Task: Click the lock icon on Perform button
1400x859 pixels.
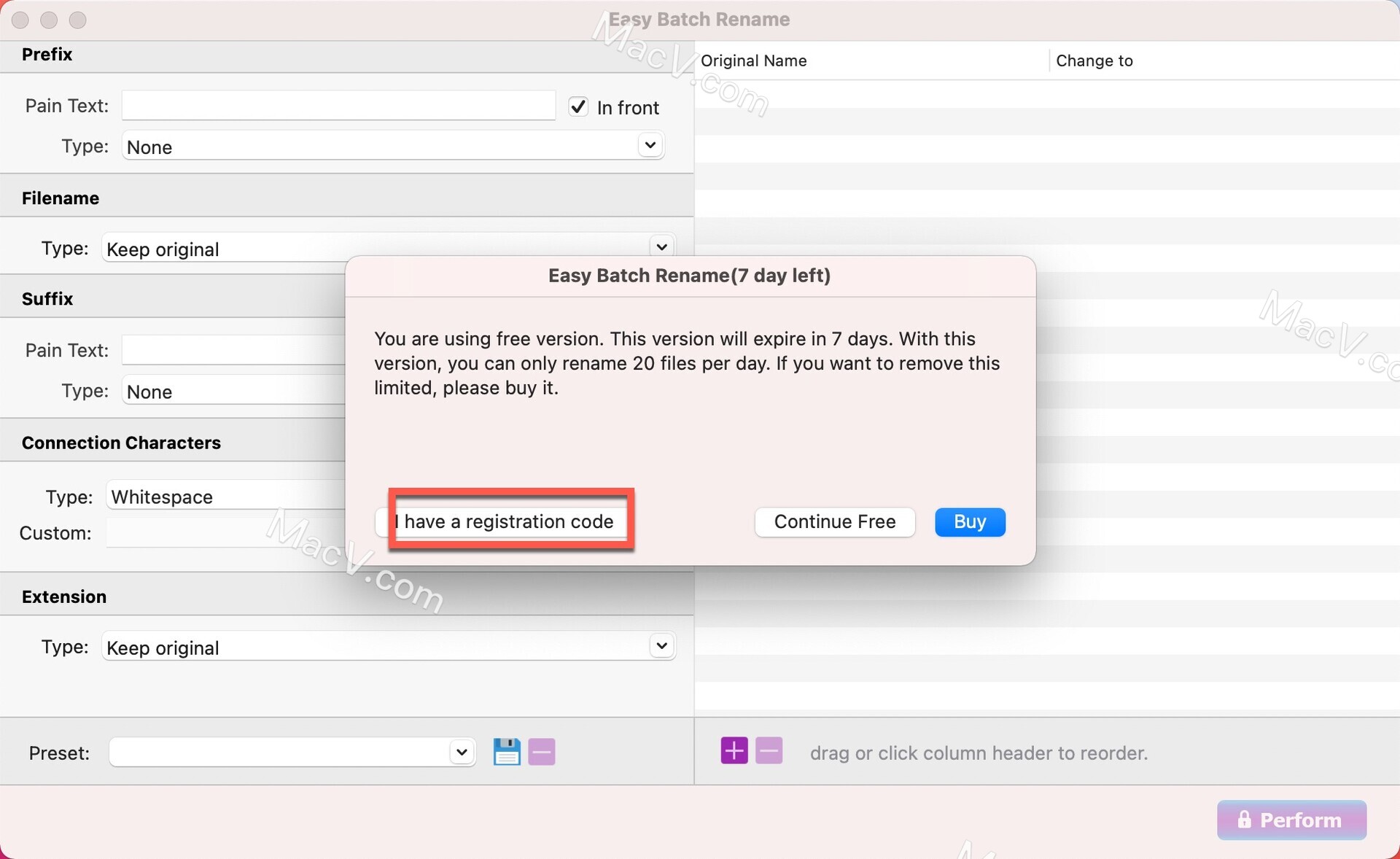Action: 1244,820
